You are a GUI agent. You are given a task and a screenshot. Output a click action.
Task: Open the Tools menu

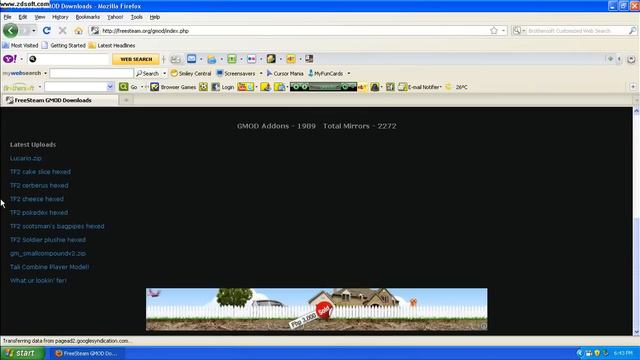coord(136,17)
